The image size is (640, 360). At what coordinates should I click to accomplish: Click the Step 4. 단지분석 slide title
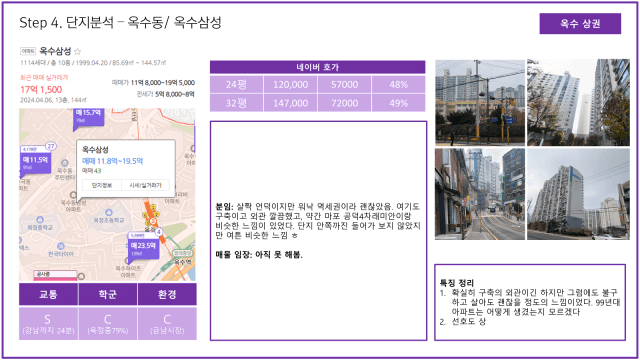(x=120, y=22)
